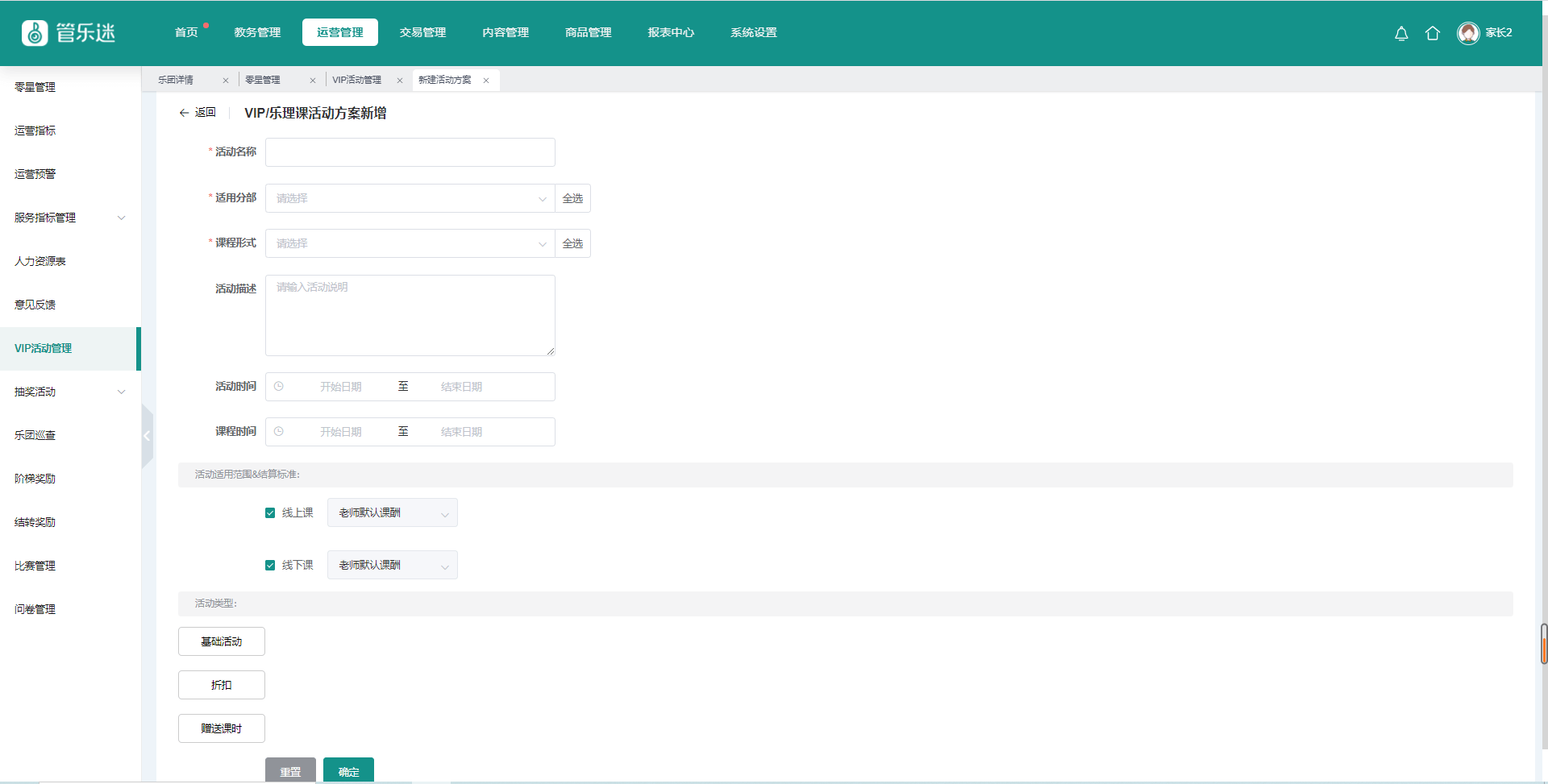Open the user avatar profile

[1468, 33]
